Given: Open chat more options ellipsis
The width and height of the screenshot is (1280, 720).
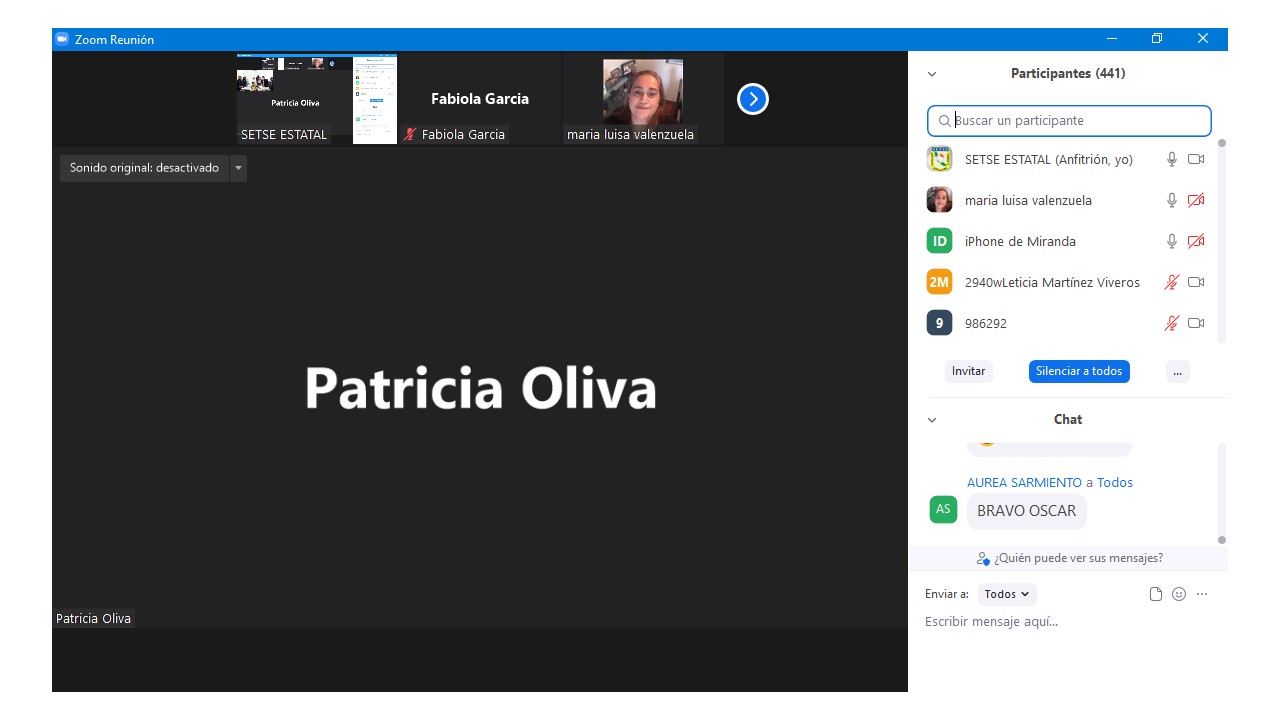Looking at the screenshot, I should pyautogui.click(x=1202, y=594).
